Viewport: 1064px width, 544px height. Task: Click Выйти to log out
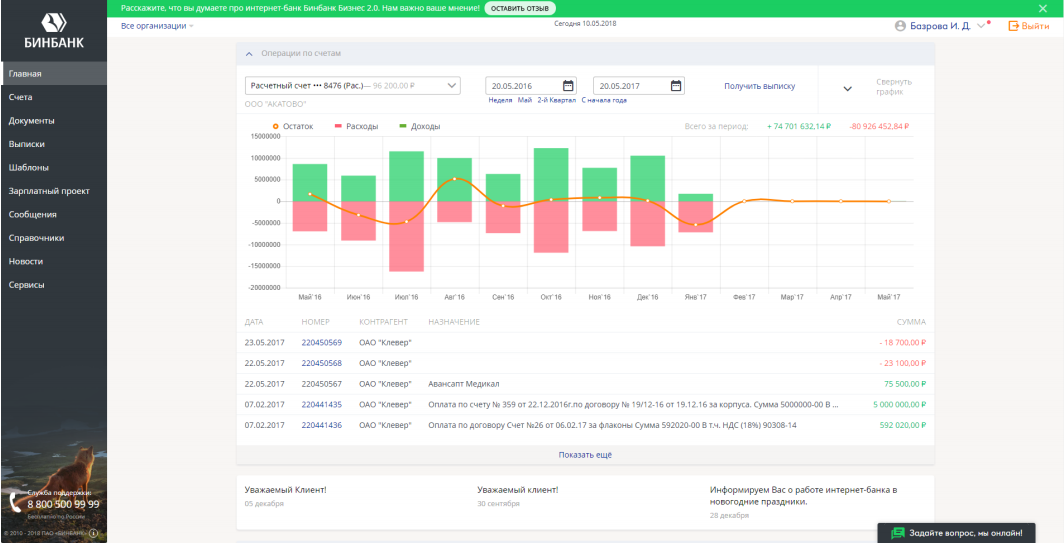(x=1036, y=26)
